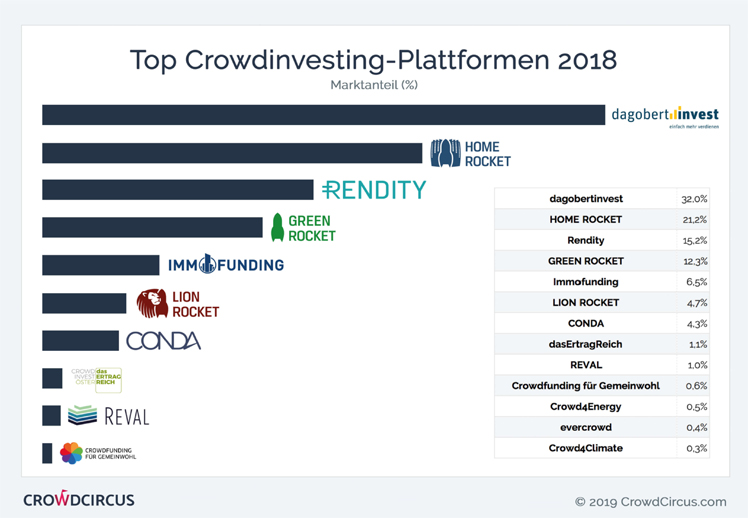748x518 pixels.
Task: Click the chart title 'Top Crowdinvesting-Plattformen 2018'
Action: [373, 60]
